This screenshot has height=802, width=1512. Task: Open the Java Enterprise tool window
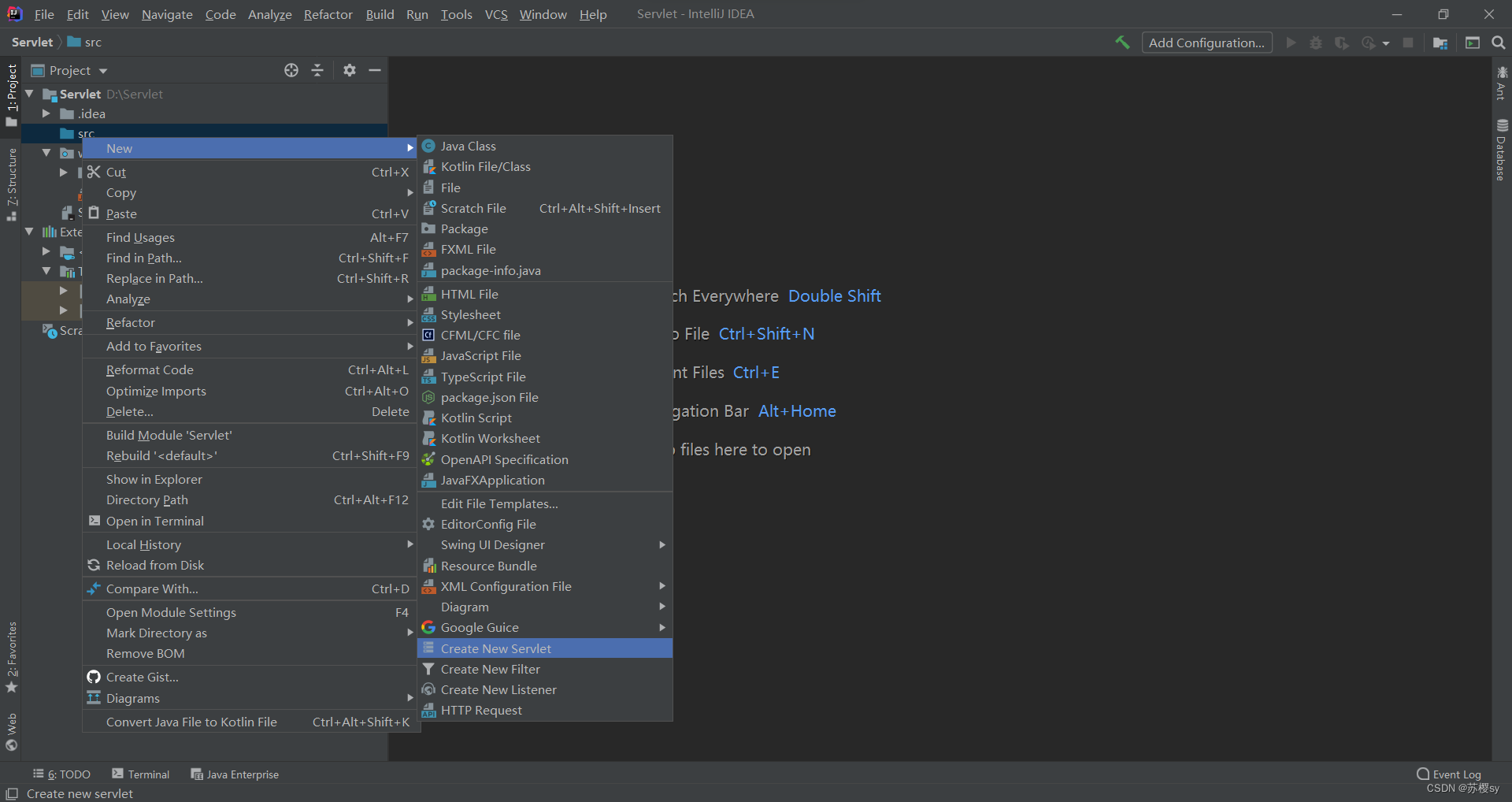tap(235, 774)
